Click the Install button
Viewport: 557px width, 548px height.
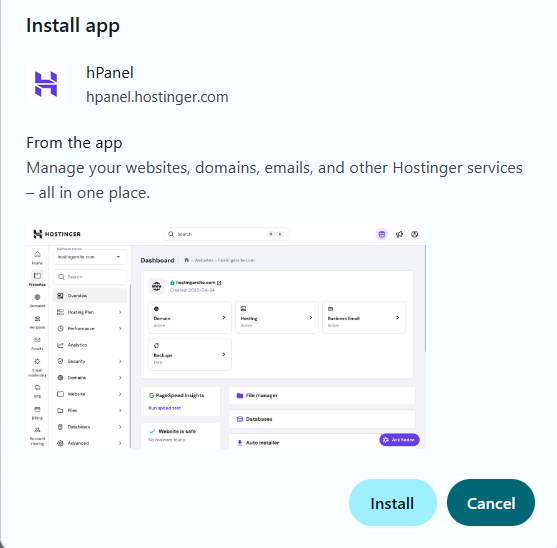click(393, 503)
